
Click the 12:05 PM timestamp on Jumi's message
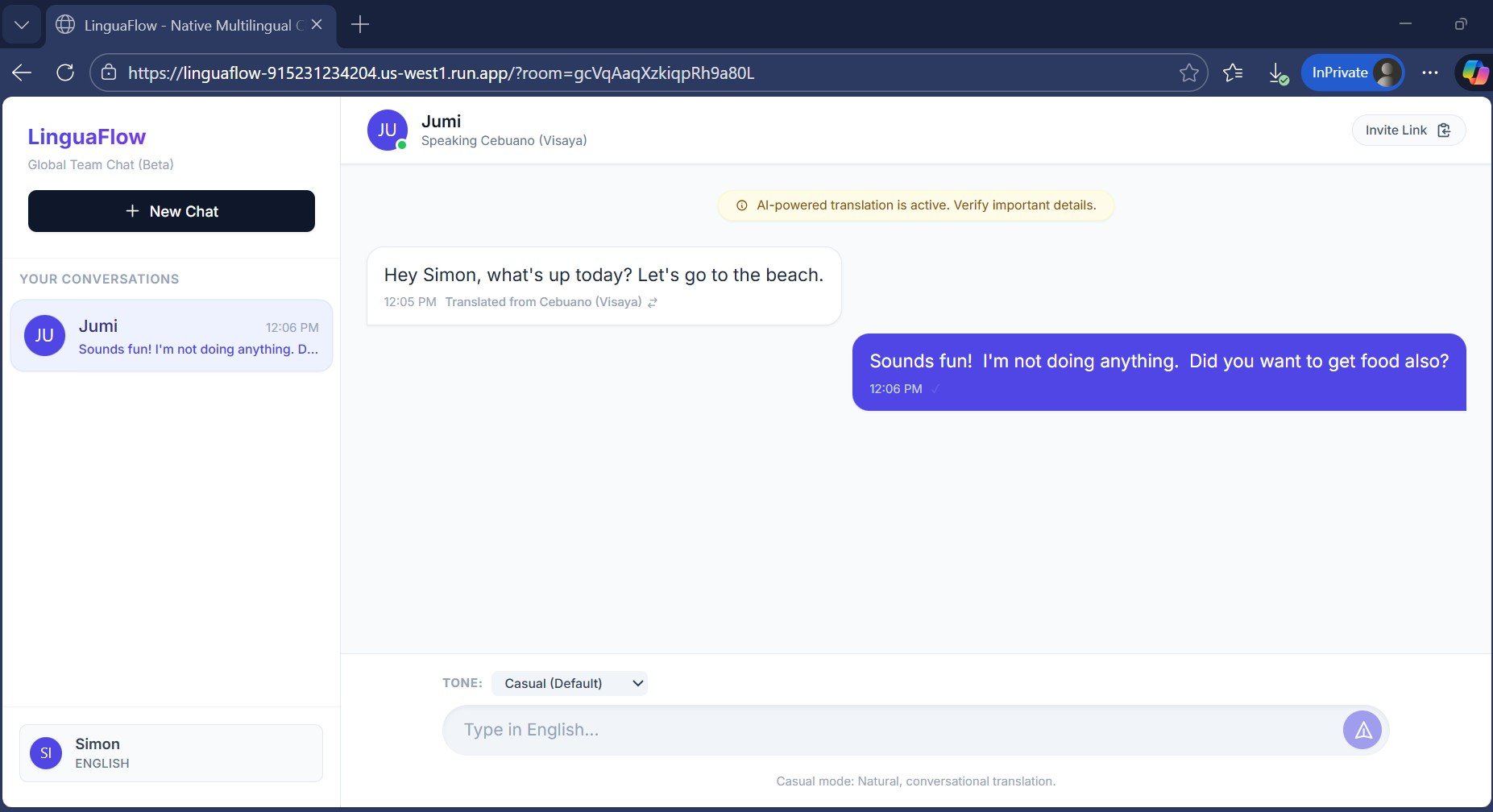click(410, 302)
